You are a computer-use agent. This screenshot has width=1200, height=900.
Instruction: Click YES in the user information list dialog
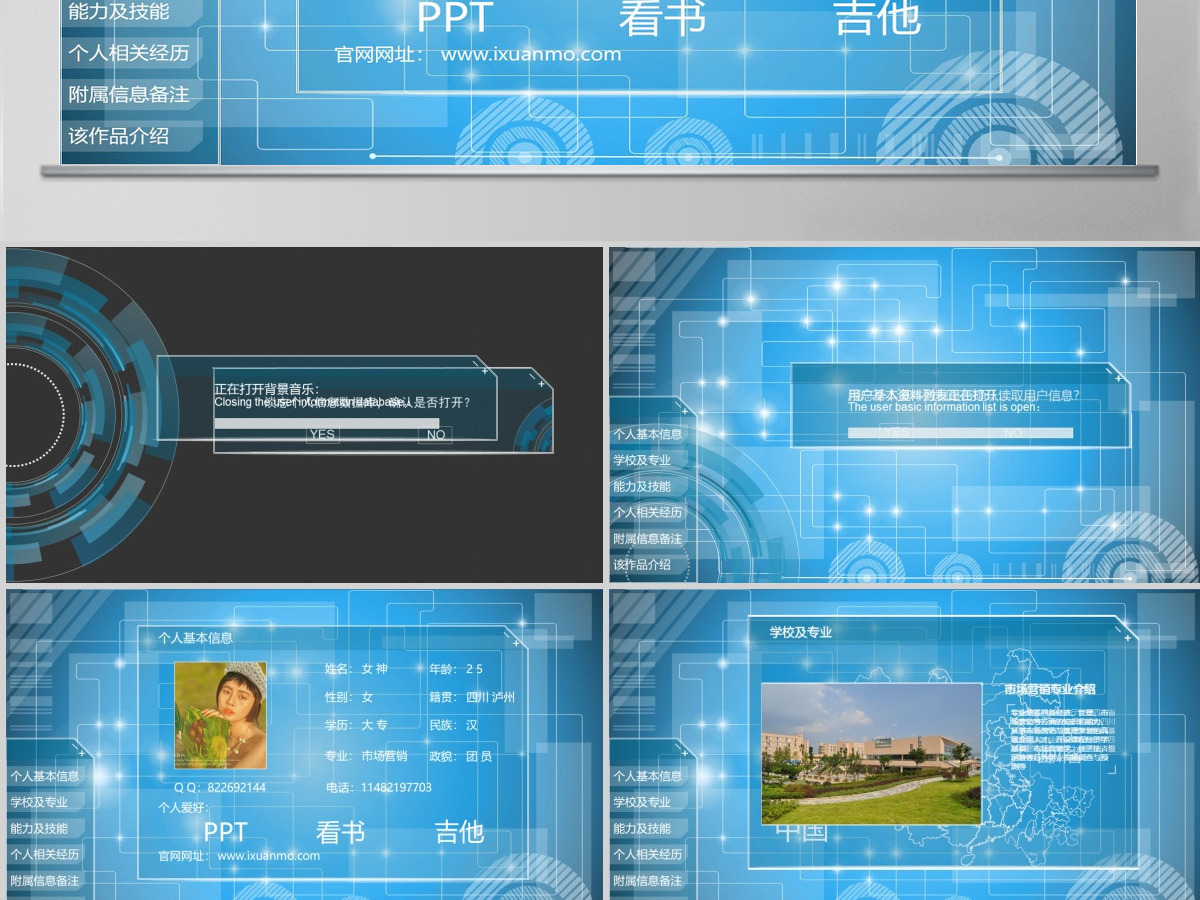coord(897,432)
